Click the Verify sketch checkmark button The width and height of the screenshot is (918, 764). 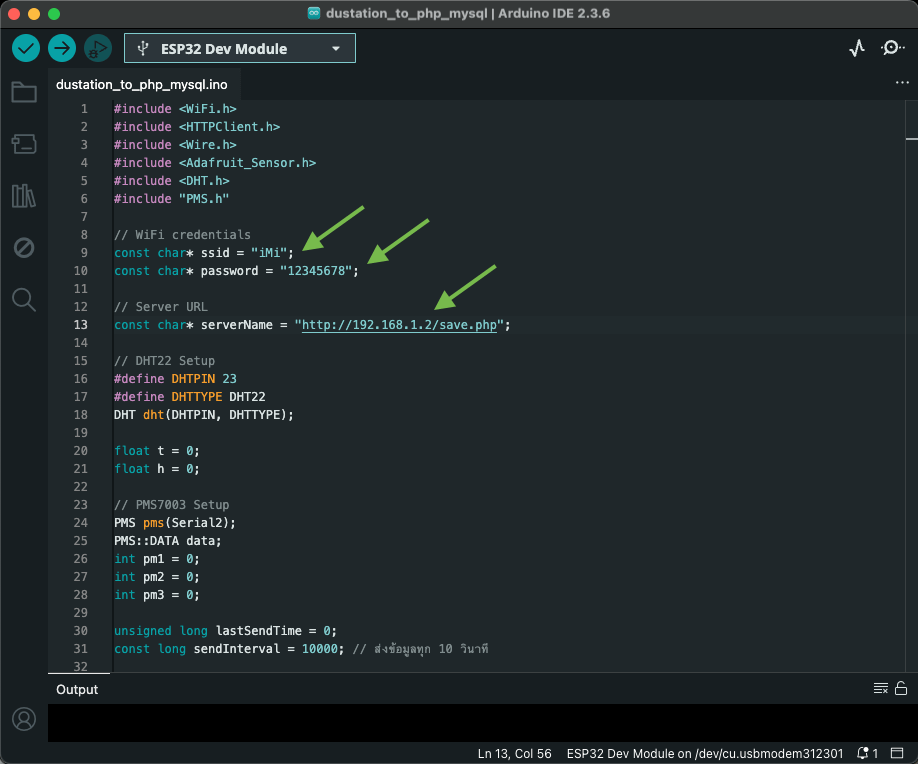pos(26,48)
